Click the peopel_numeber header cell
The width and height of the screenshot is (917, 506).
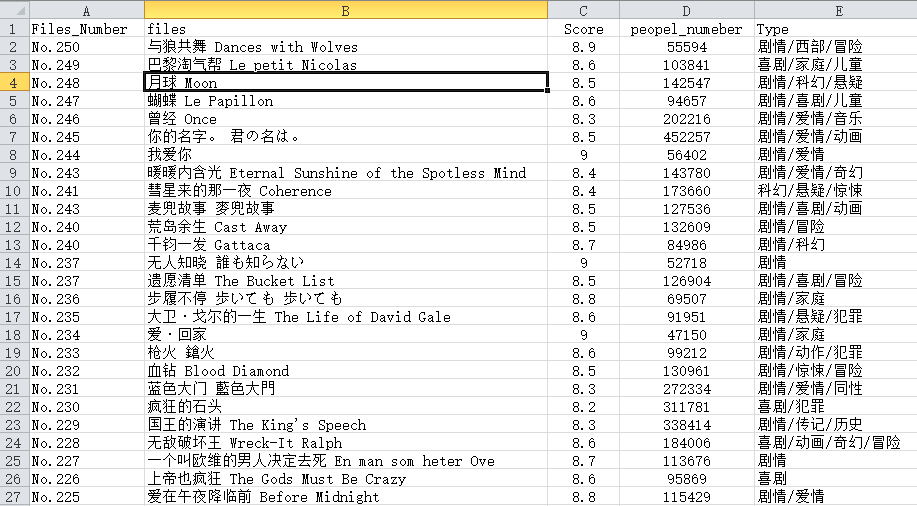pyautogui.click(x=687, y=29)
